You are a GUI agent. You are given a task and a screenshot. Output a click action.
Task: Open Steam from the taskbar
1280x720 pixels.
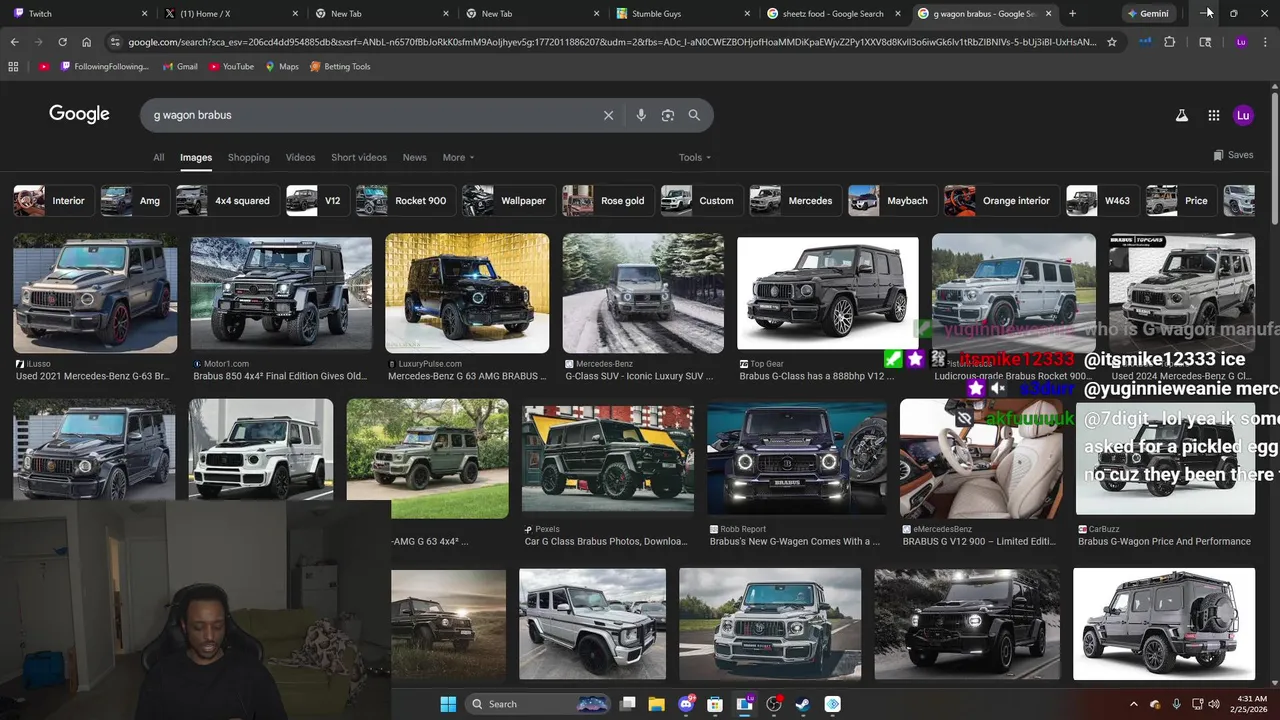pos(802,704)
